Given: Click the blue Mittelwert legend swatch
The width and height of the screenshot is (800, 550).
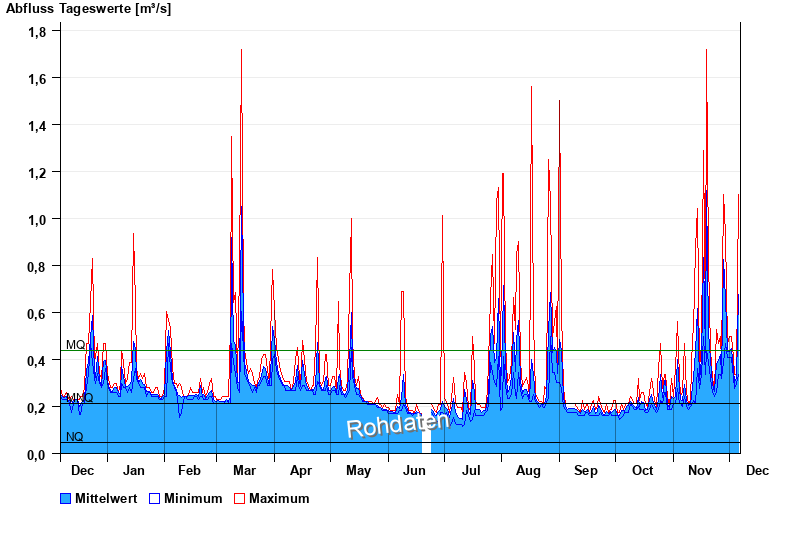Looking at the screenshot, I should 66,498.
